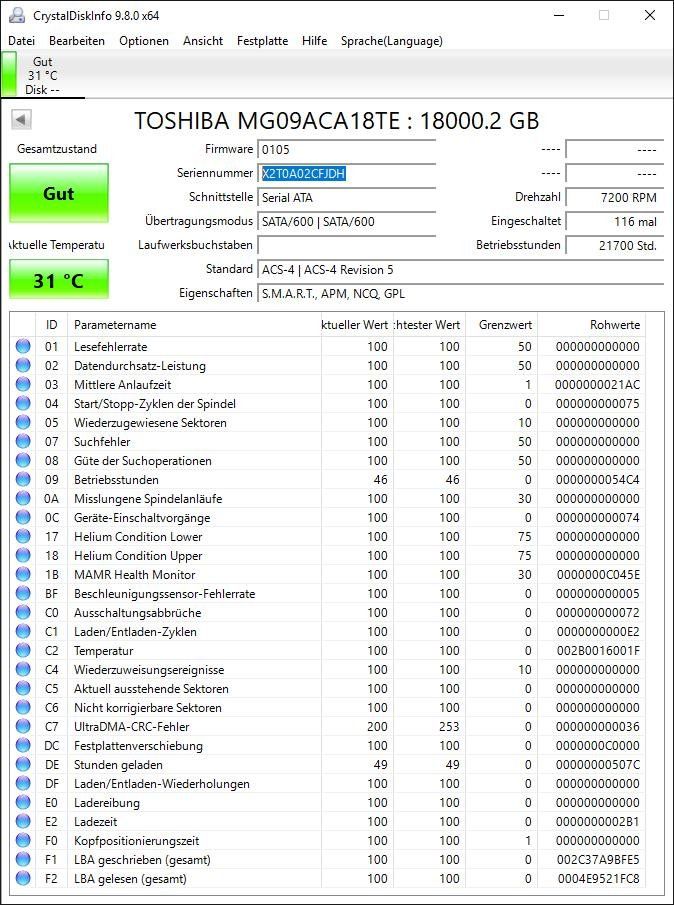
Task: Select the Beschleunigungssensor-Fehlerrate row
Action: click(328, 594)
